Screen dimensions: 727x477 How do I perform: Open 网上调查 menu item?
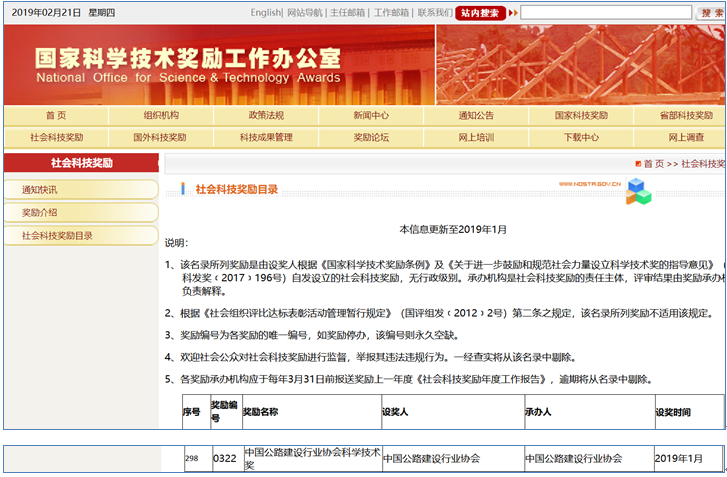coord(686,137)
